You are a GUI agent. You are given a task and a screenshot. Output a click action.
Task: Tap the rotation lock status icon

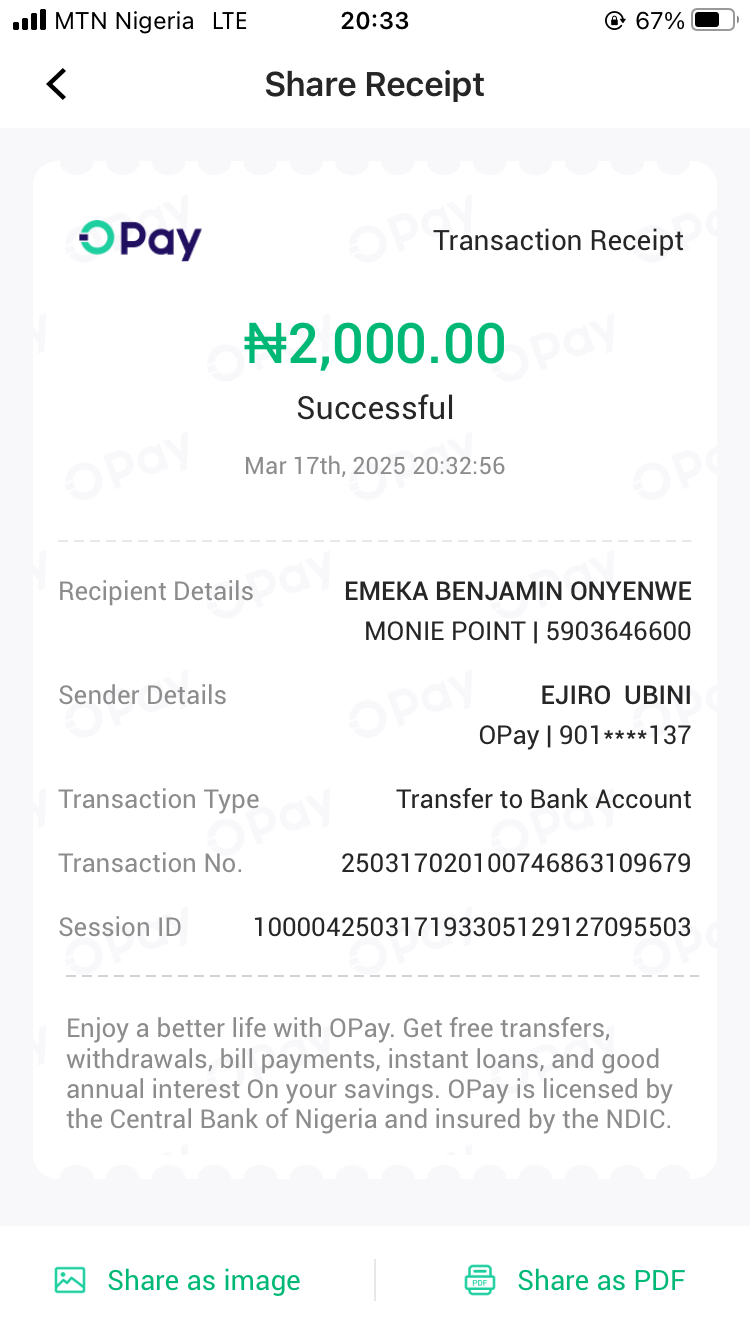tap(615, 21)
